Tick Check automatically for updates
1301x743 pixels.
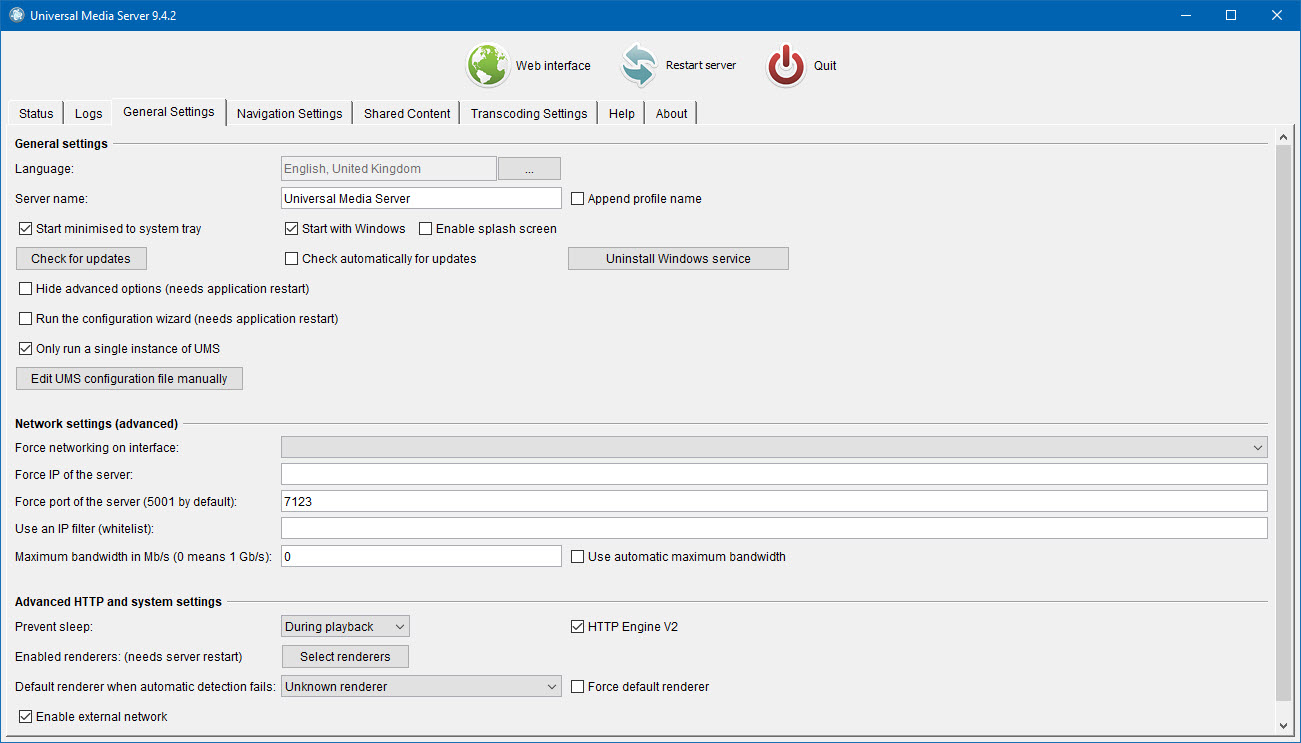pyautogui.click(x=292, y=259)
